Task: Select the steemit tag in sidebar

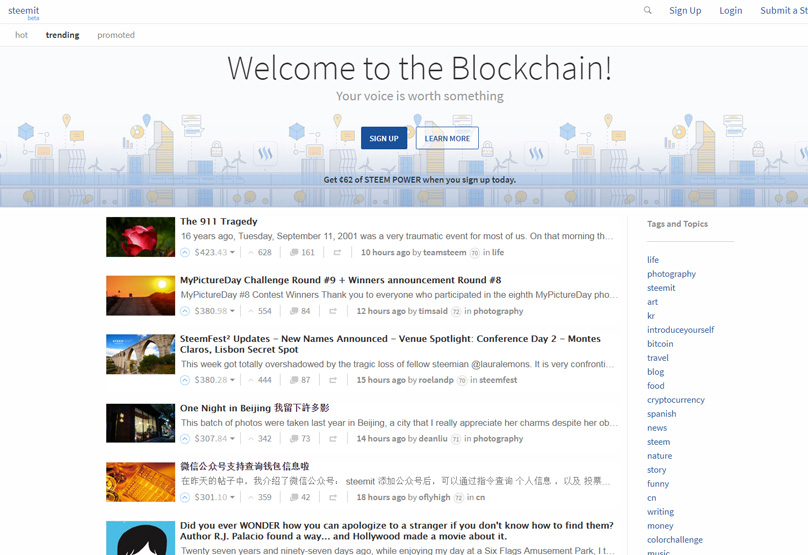Action: coord(661,288)
